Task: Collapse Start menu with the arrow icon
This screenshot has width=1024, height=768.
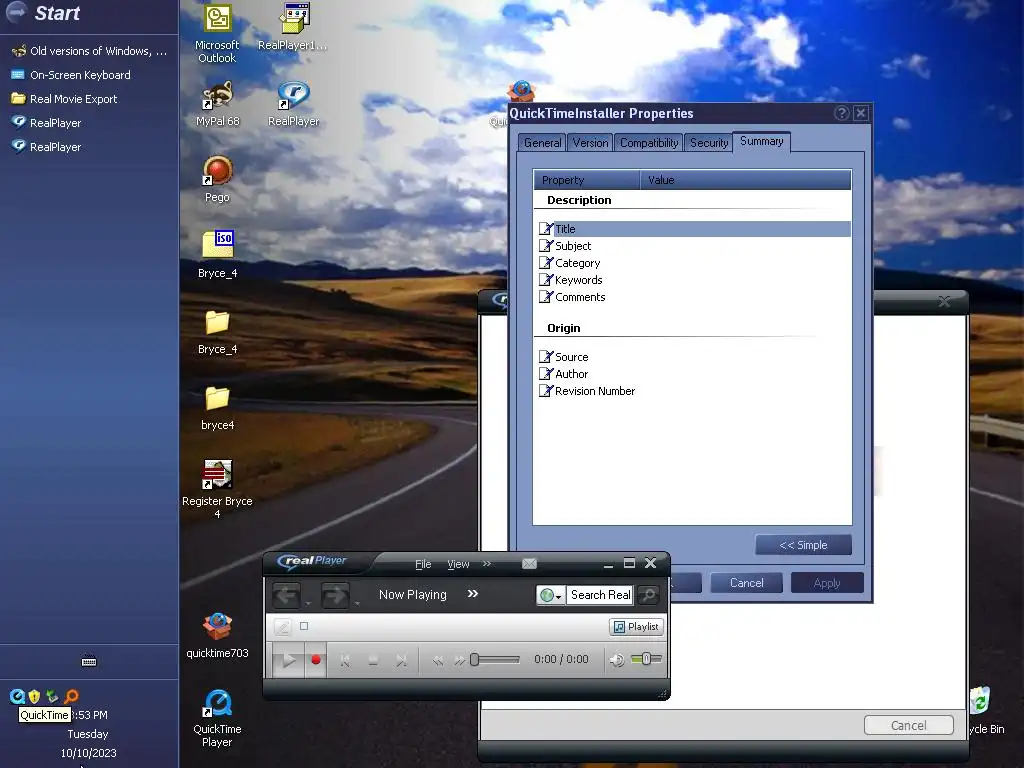Action: (x=16, y=11)
